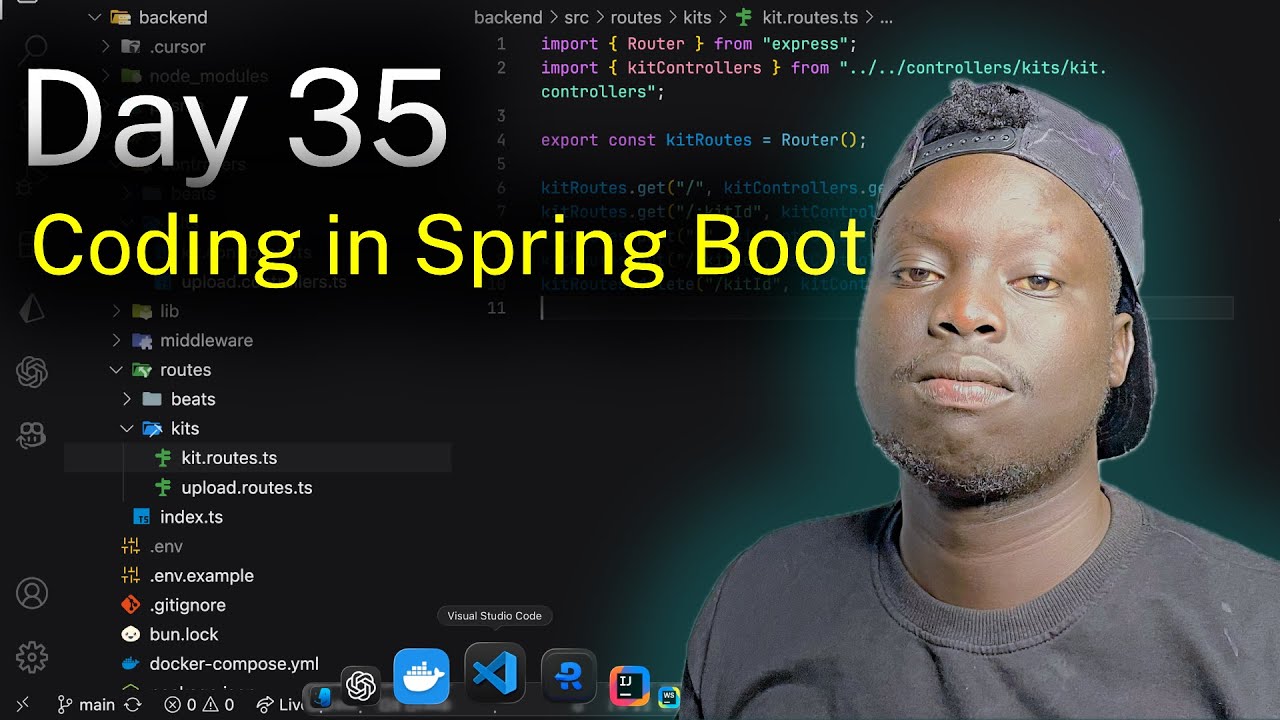This screenshot has height=720, width=1280.
Task: Click the synchronize changes icon beside main
Action: point(132,705)
